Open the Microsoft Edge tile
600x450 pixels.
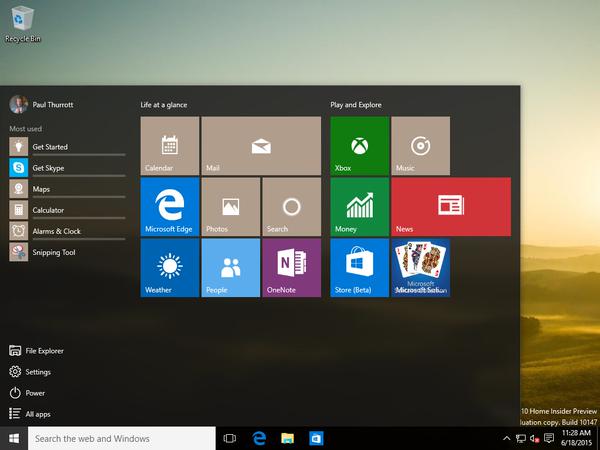click(x=170, y=207)
